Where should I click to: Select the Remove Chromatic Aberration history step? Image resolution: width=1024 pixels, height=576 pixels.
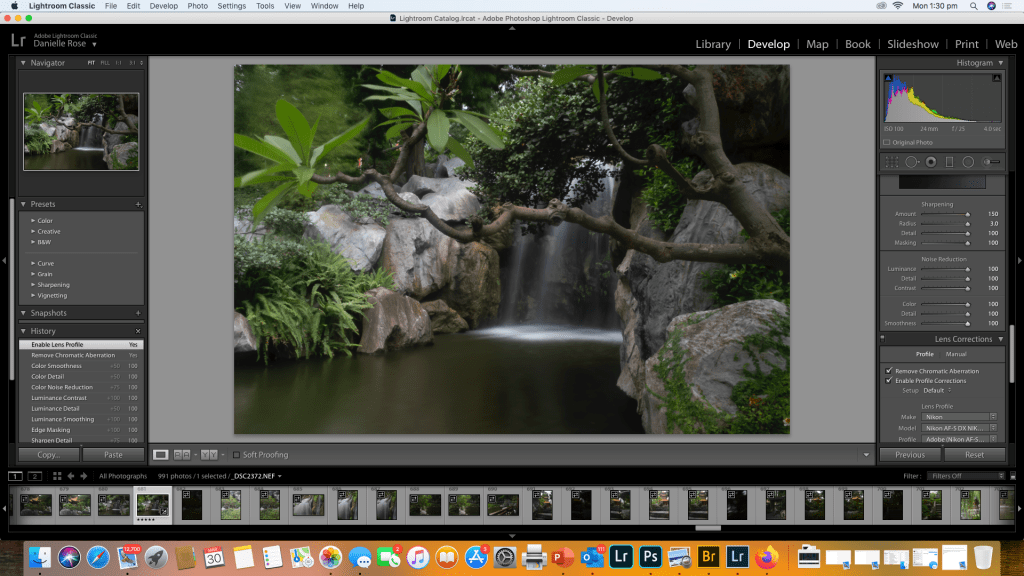point(73,355)
